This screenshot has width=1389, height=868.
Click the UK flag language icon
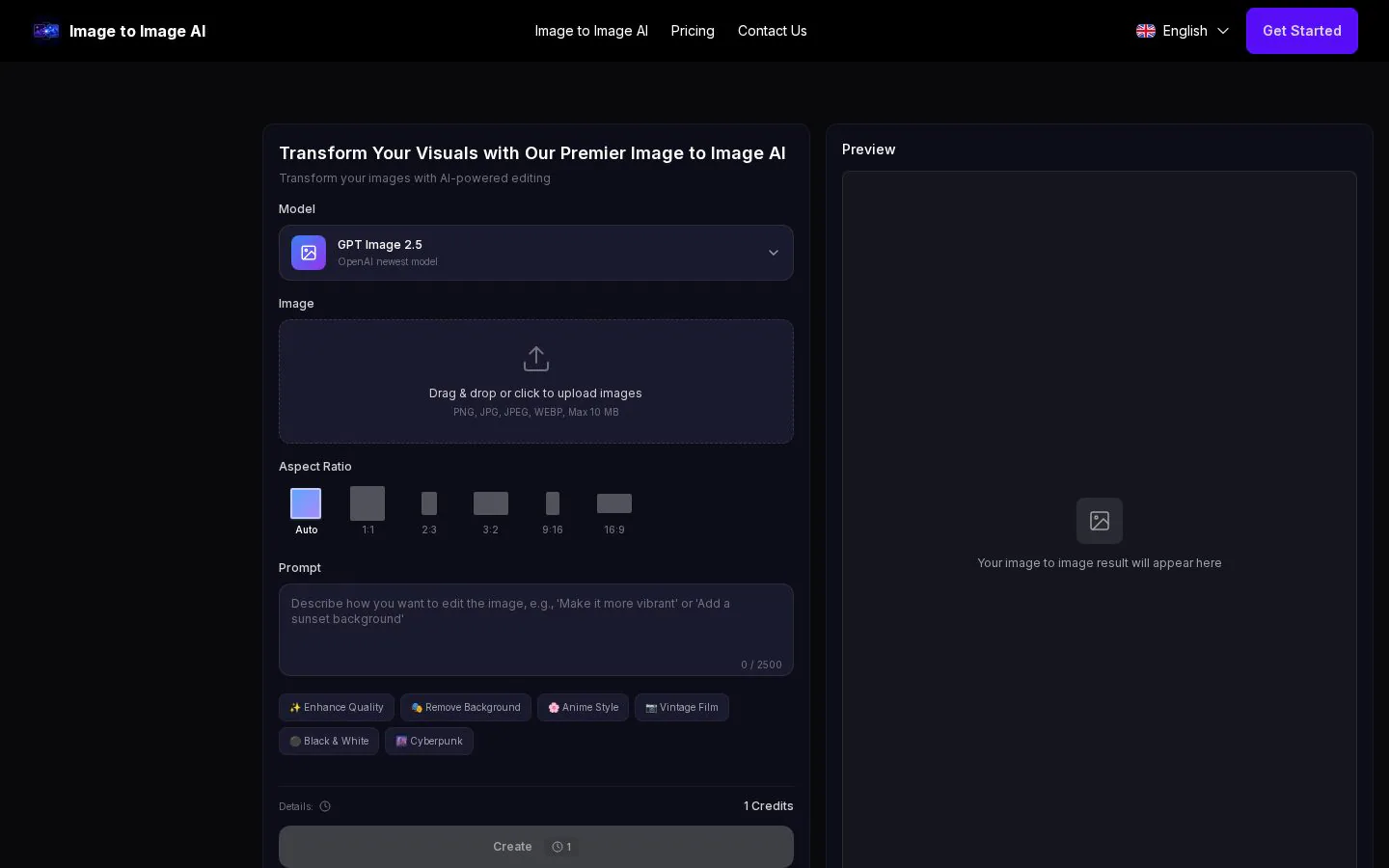(x=1146, y=31)
